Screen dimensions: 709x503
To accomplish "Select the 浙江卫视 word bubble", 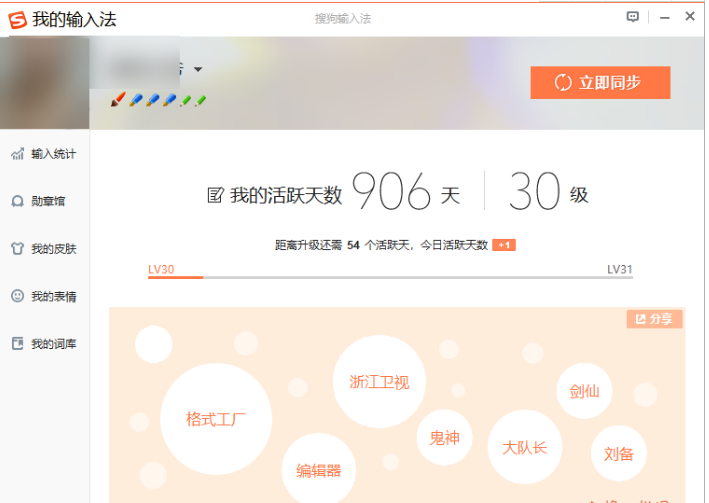I will click(x=379, y=382).
